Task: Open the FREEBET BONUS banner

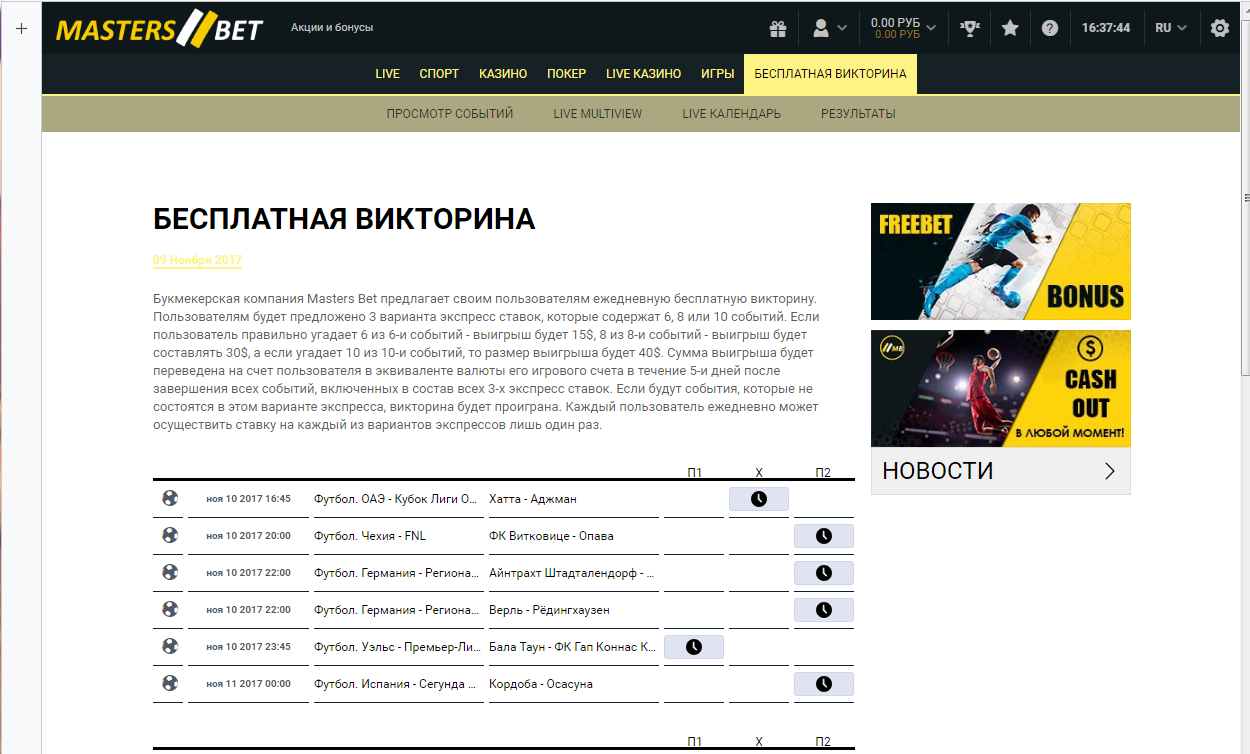Action: pos(1000,261)
